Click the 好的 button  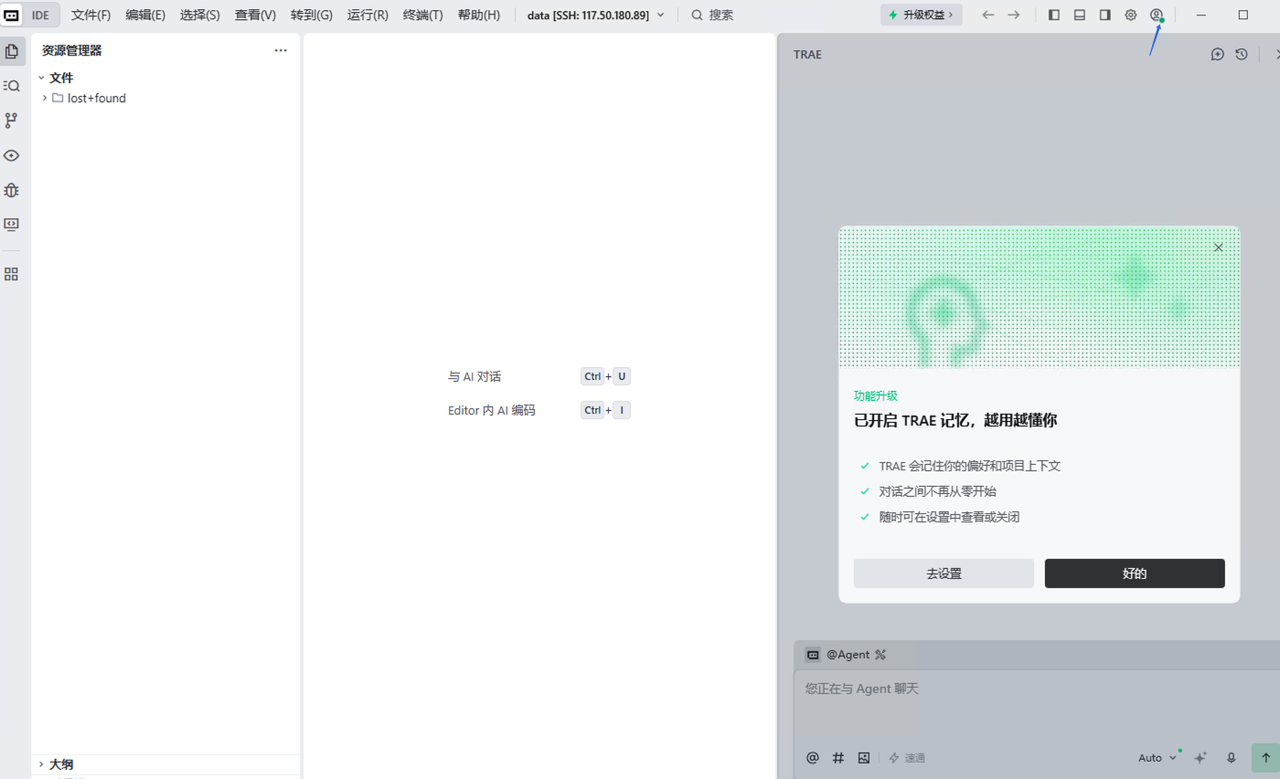pyautogui.click(x=1135, y=573)
